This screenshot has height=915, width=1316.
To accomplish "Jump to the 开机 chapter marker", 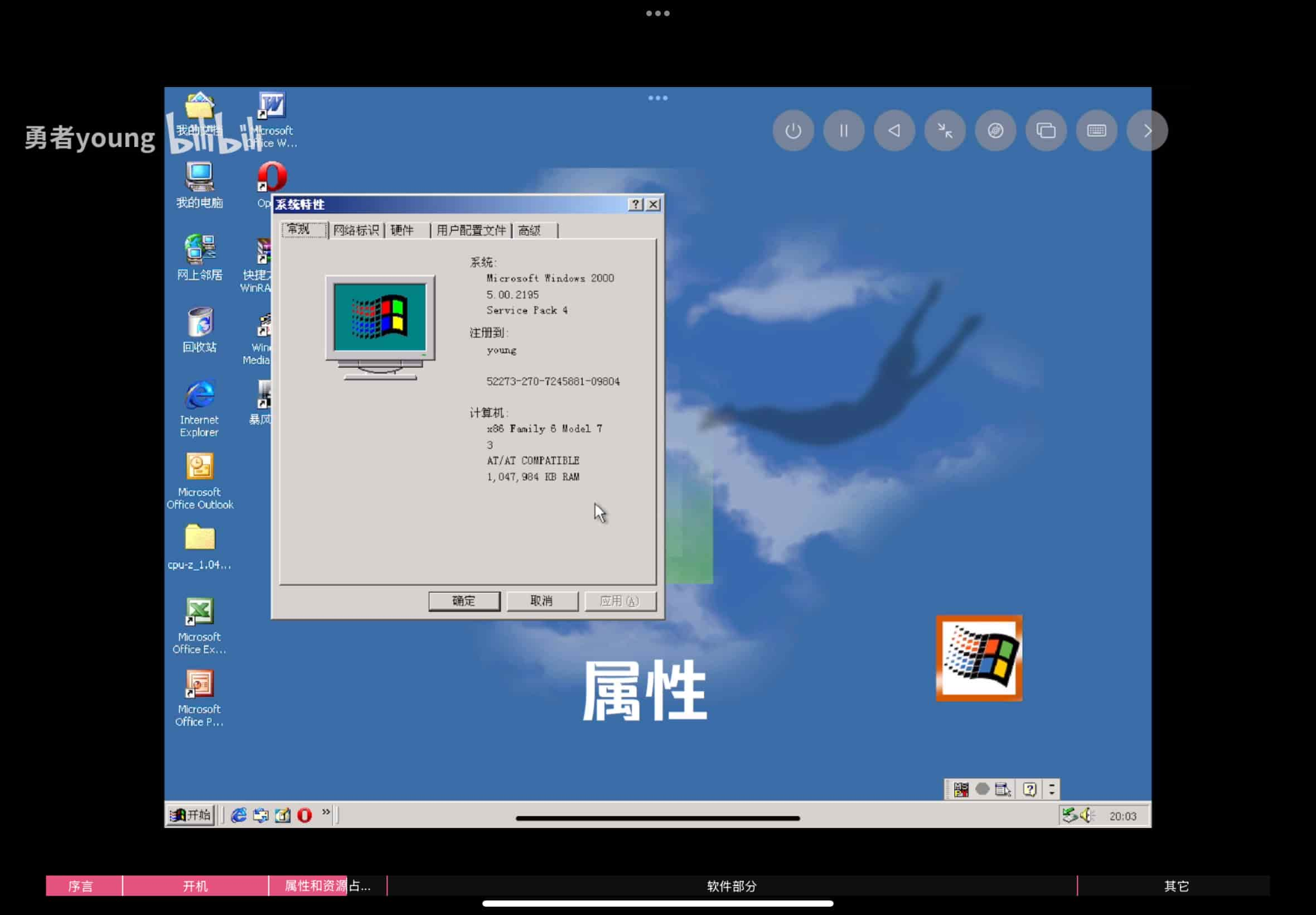I will tap(195, 886).
